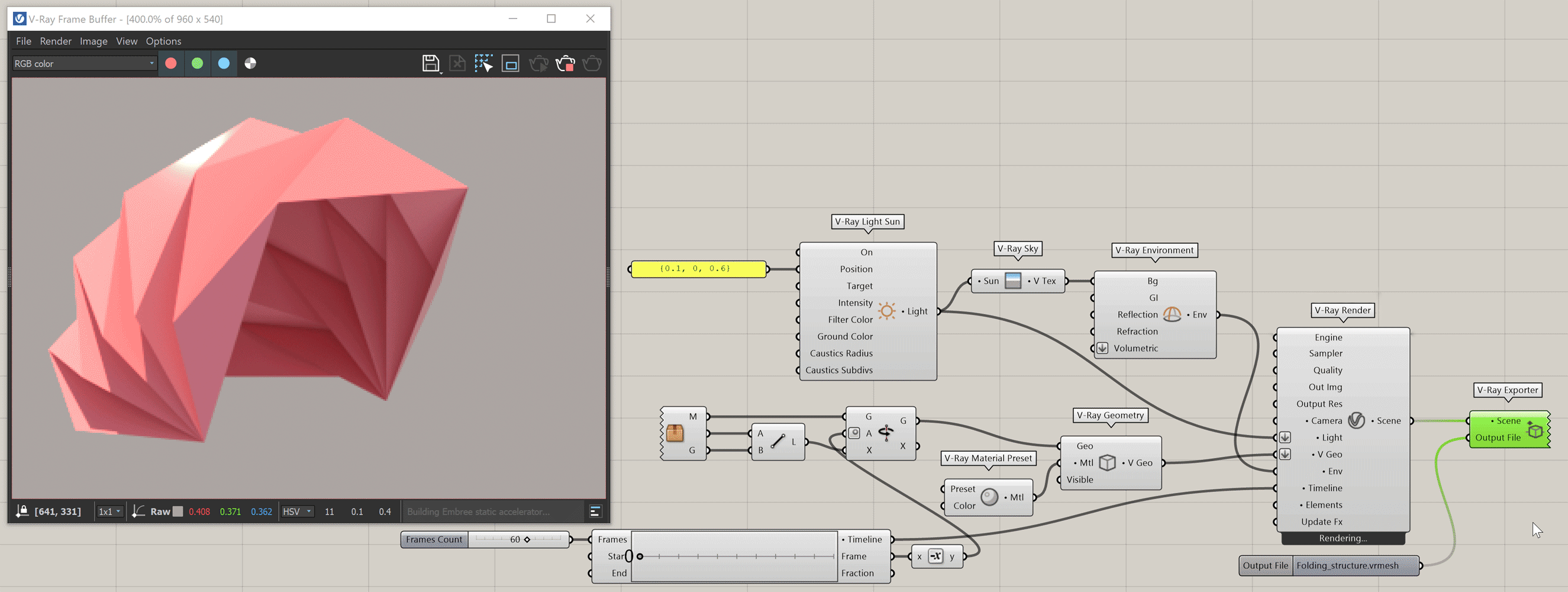This screenshot has height=592, width=1568.
Task: Click the rotate axis icon in G A X node
Action: click(x=886, y=433)
